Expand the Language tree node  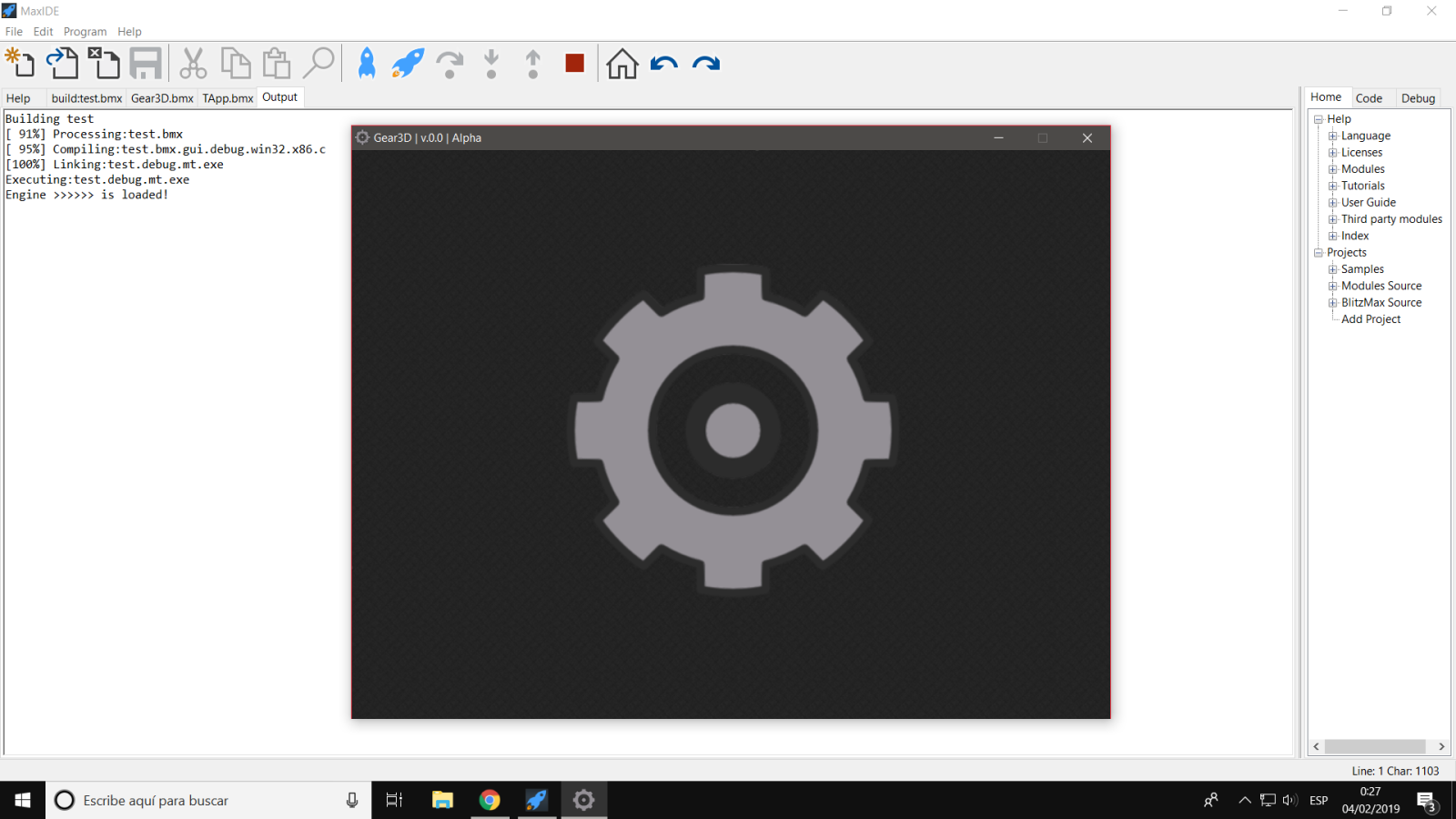1332,136
